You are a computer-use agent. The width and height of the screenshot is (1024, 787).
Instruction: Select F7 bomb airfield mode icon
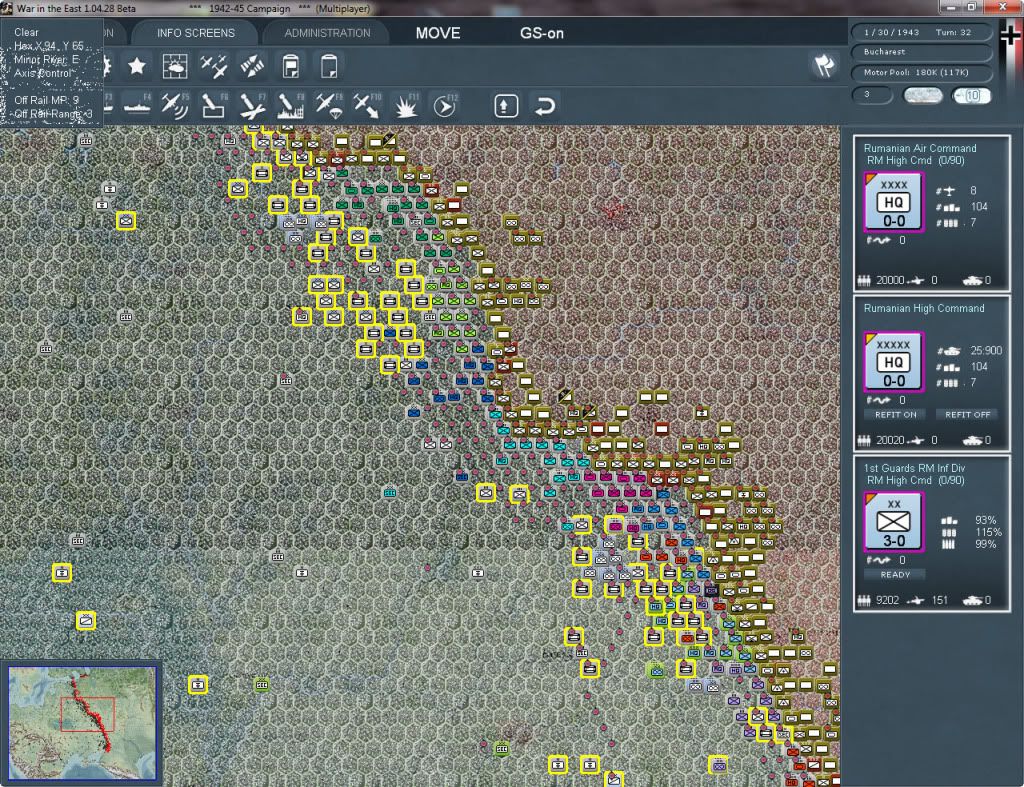tap(252, 106)
